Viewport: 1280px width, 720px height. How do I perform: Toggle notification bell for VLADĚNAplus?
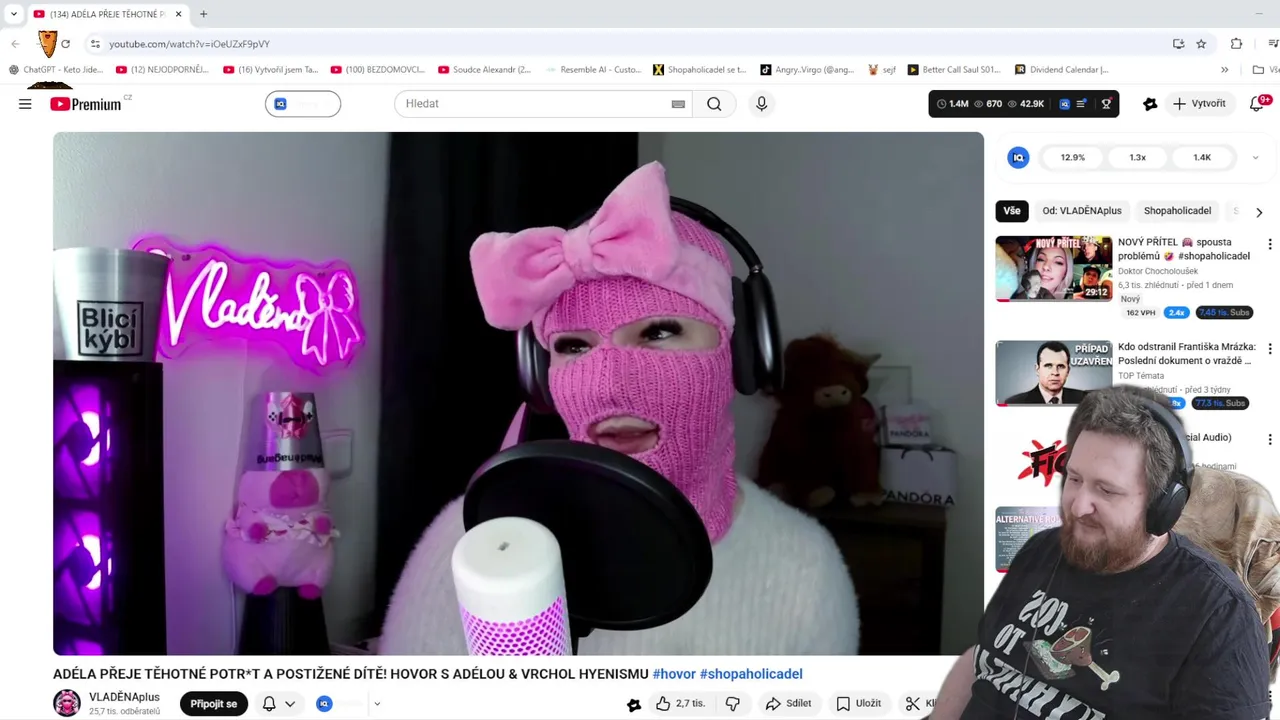(x=269, y=704)
